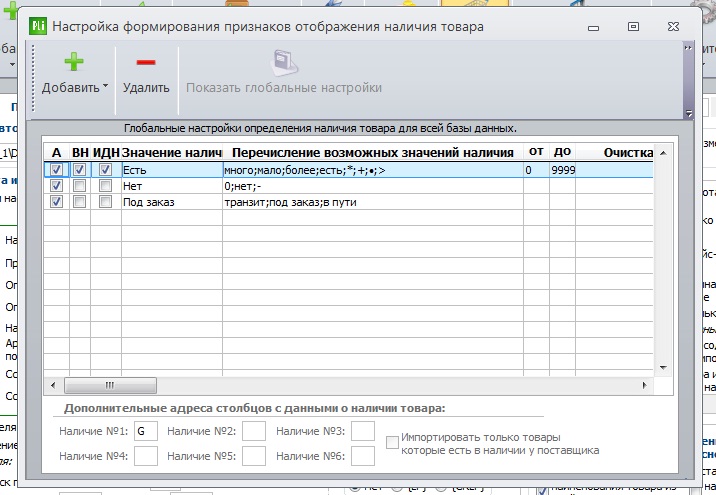The height and width of the screenshot is (495, 716).
Task: Enable Импортировать только товары checkbox
Action: tap(392, 442)
